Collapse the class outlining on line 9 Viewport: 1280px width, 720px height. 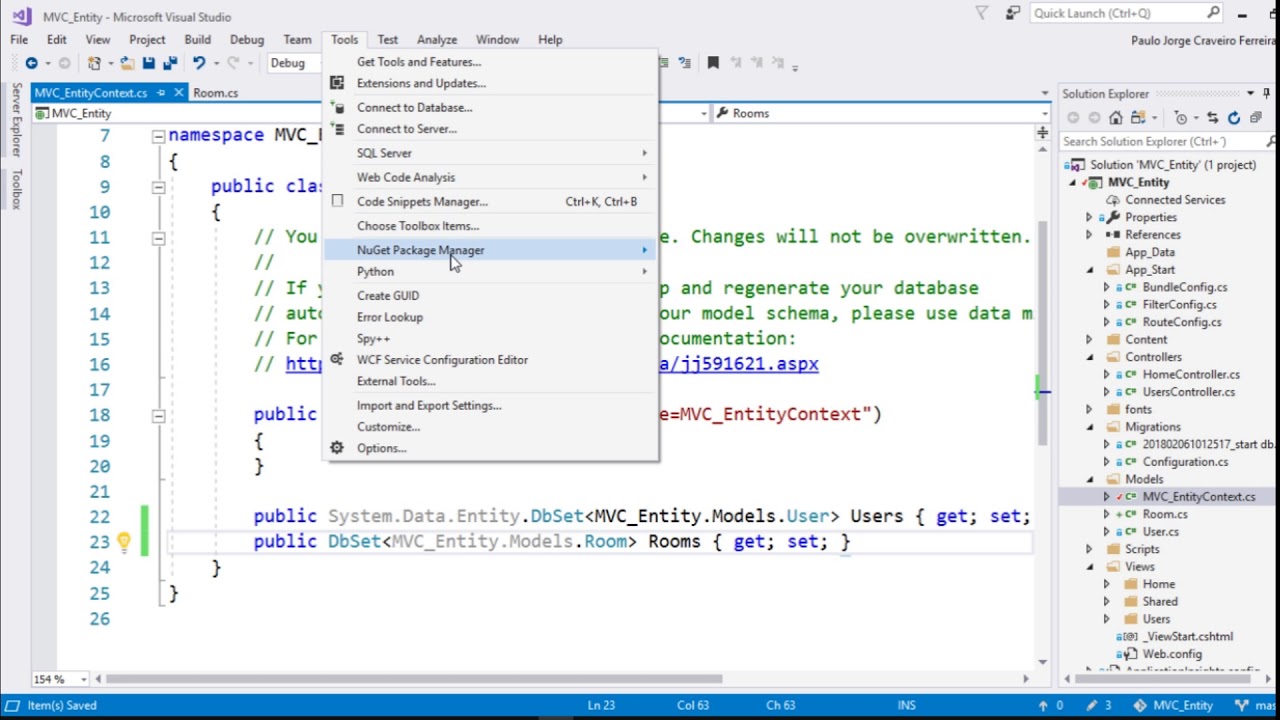point(158,187)
